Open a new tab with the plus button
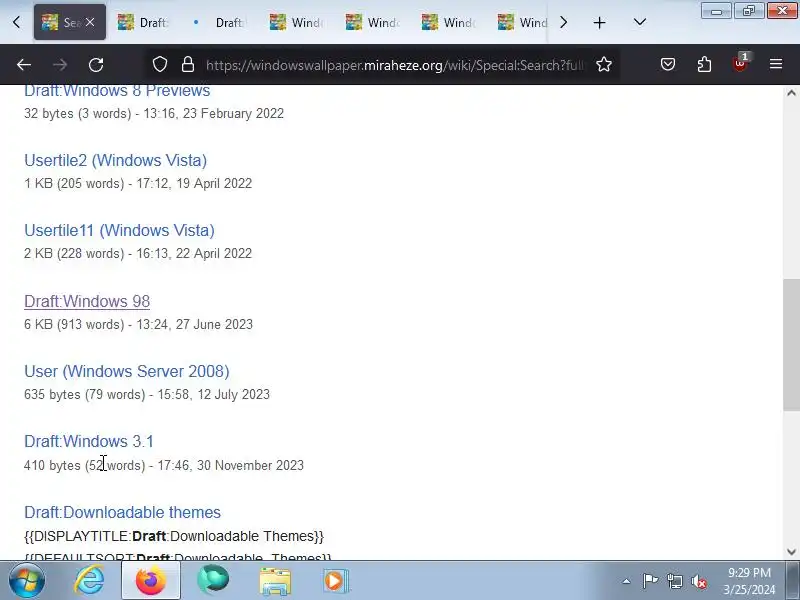 (599, 22)
